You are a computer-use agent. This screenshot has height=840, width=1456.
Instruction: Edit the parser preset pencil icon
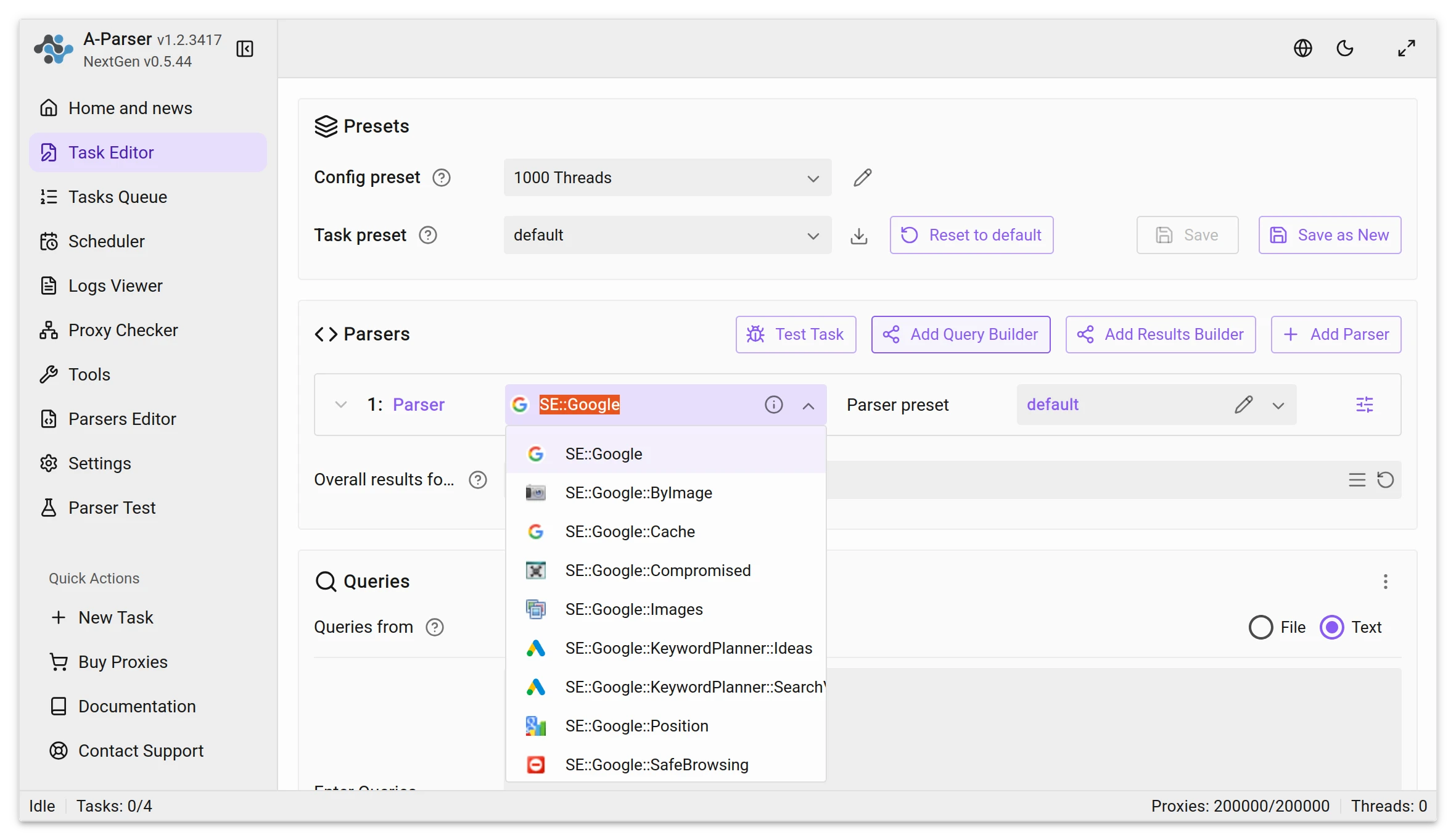[x=1244, y=405]
